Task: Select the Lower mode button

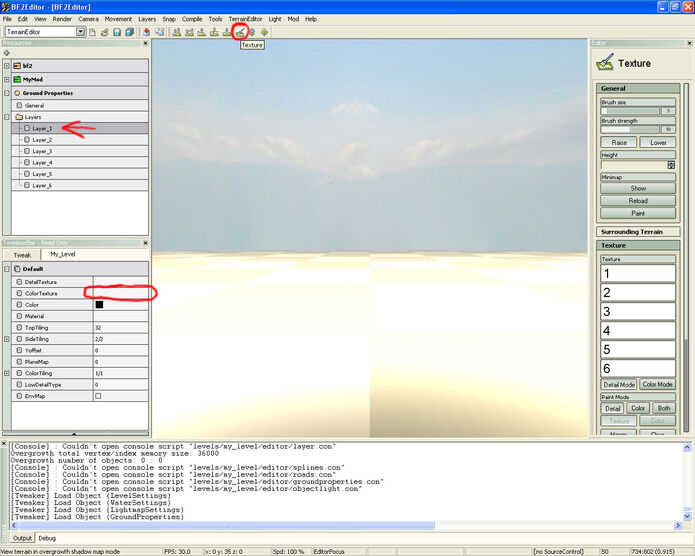Action: 658,142
